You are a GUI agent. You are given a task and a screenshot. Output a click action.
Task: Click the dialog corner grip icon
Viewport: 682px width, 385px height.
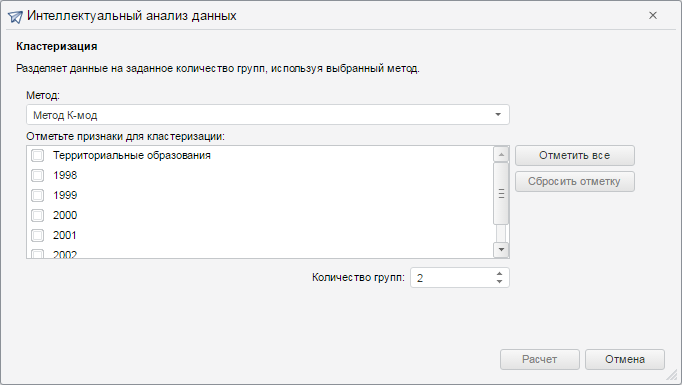click(673, 376)
